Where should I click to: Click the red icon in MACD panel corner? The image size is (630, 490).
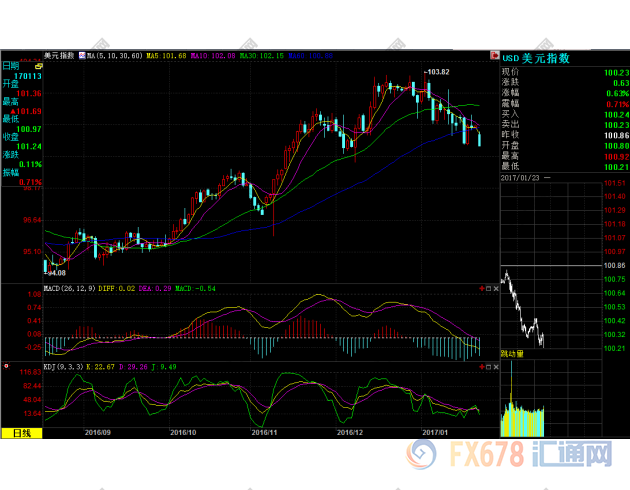pyautogui.click(x=483, y=288)
